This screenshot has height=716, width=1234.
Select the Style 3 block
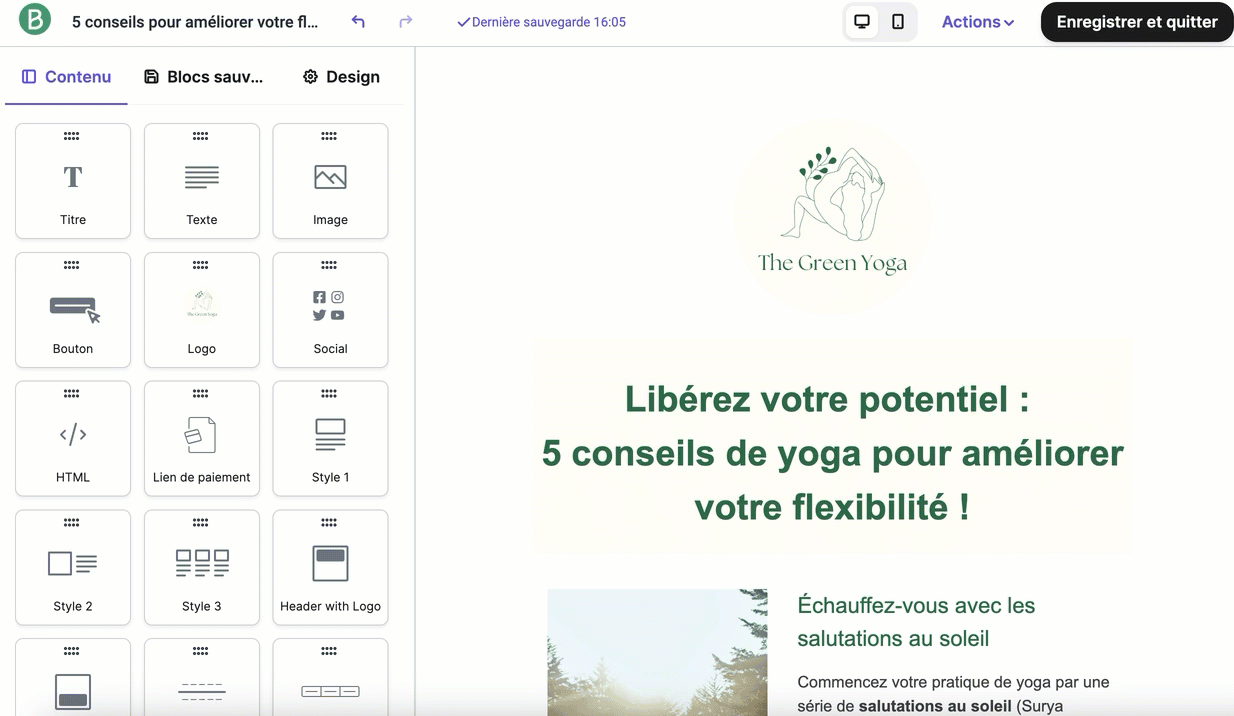(x=202, y=567)
